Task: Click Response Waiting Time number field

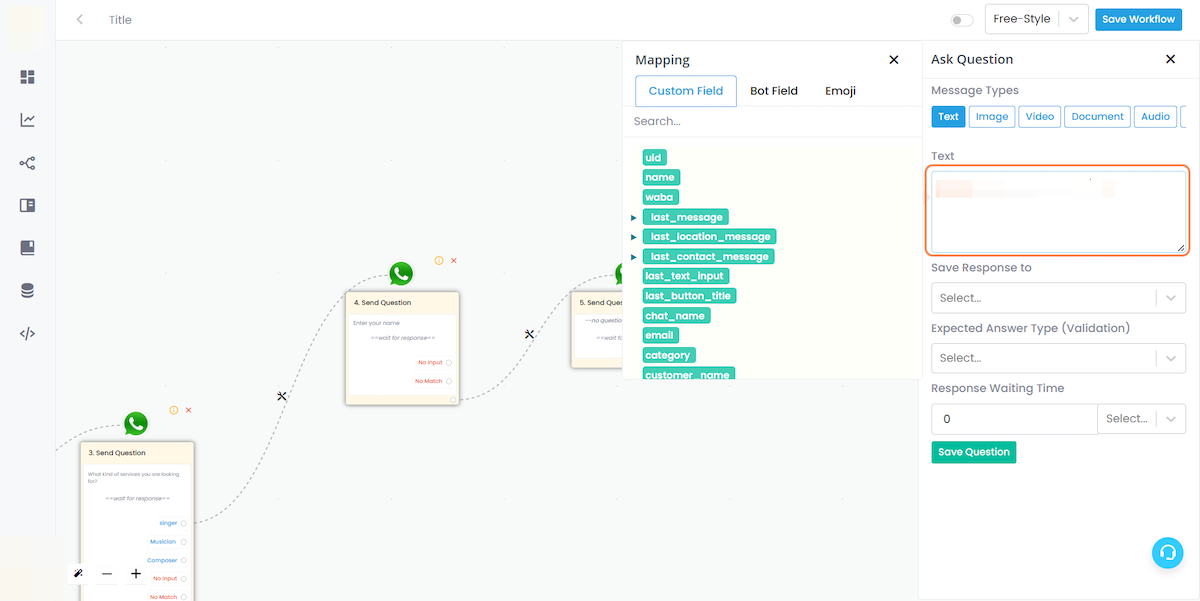Action: pos(1014,419)
